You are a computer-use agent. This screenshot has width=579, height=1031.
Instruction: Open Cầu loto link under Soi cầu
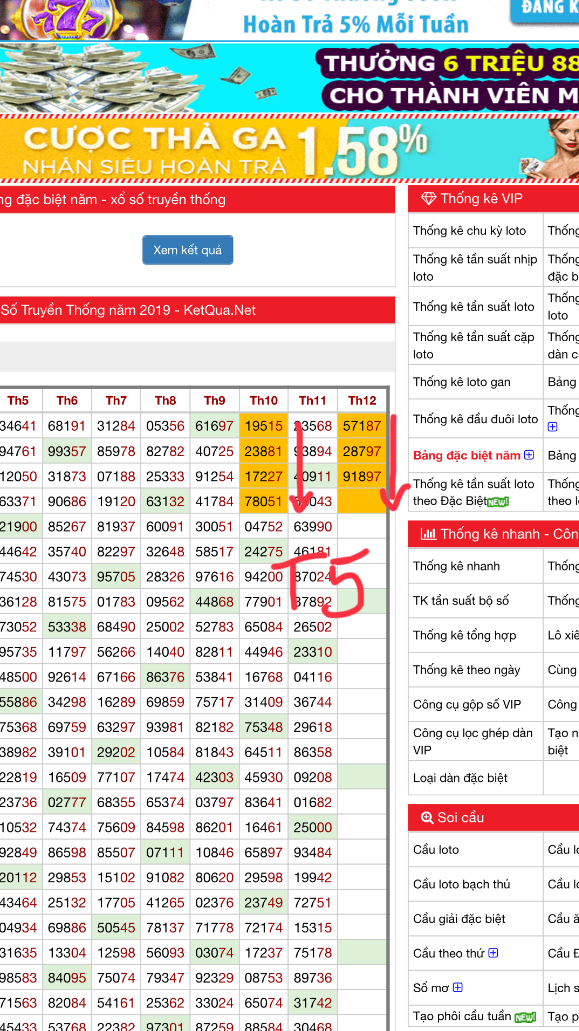(x=436, y=850)
